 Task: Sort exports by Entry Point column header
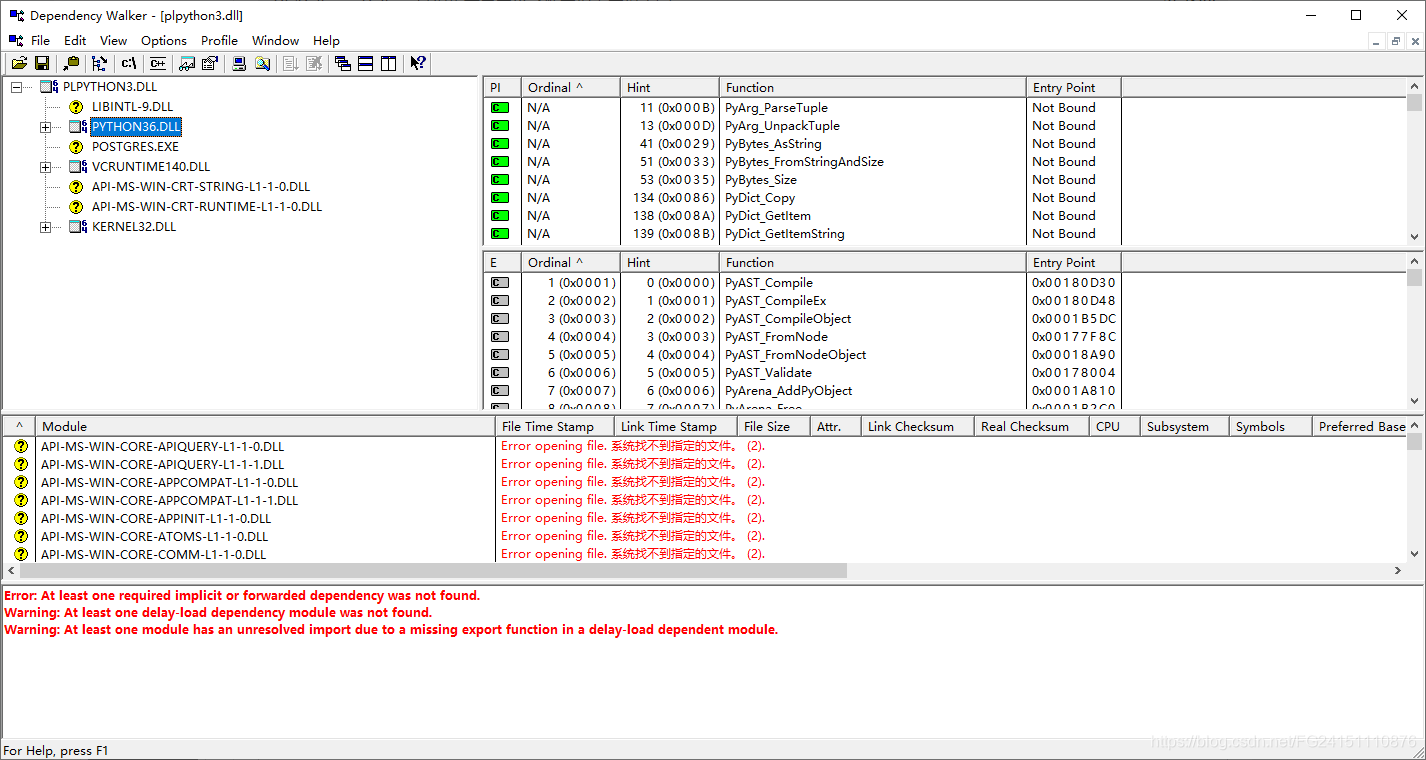1073,263
